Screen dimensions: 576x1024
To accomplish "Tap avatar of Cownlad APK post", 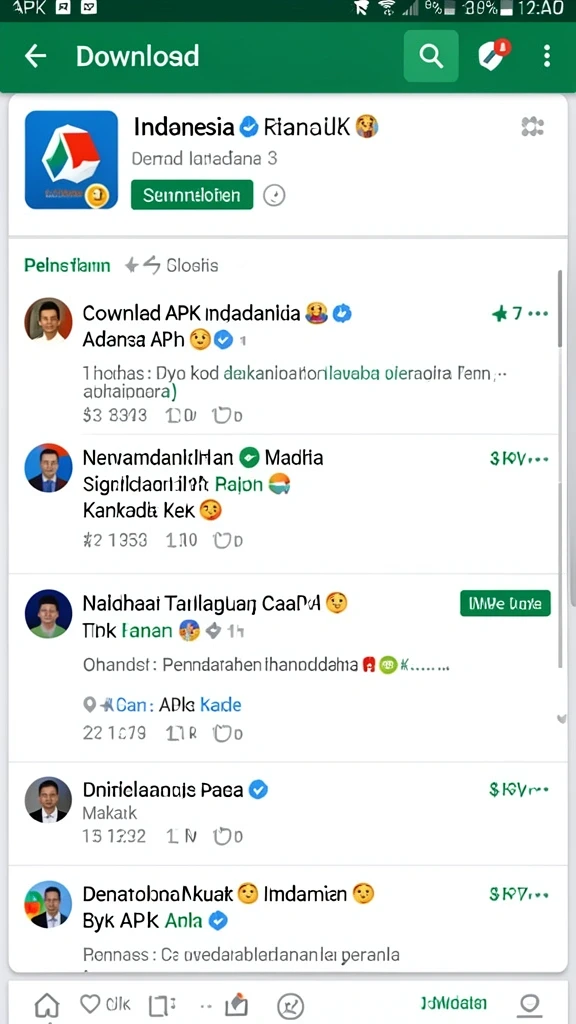I will coord(48,321).
